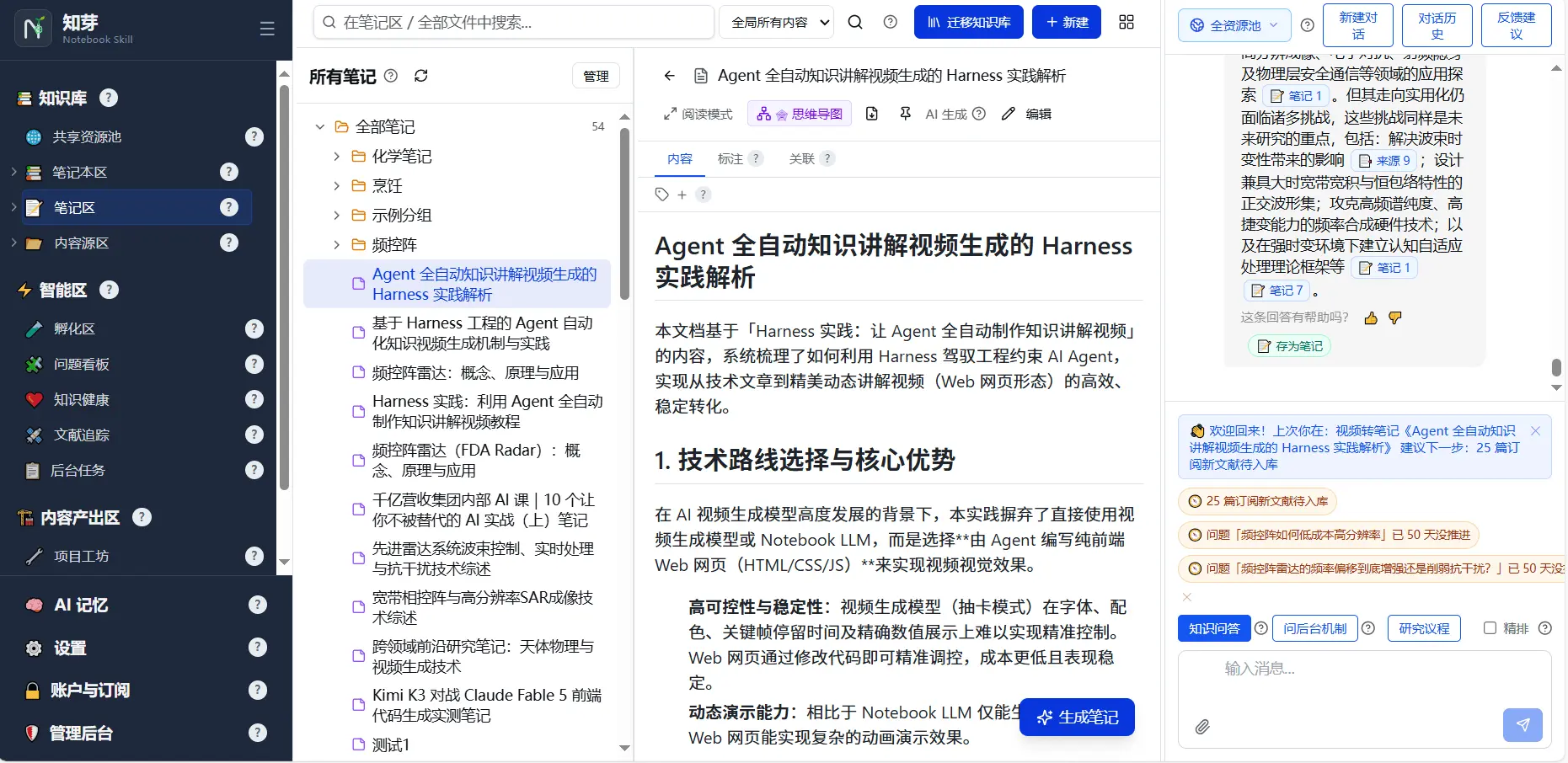
Task: Open note 测试1
Action: 391,744
